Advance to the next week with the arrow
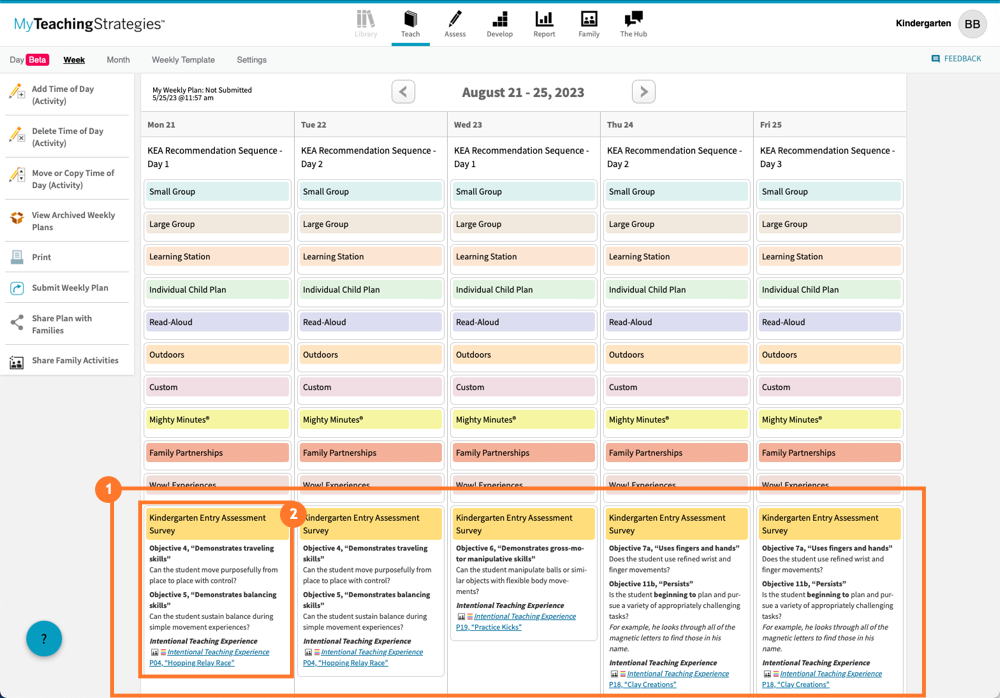The width and height of the screenshot is (1000, 698). (x=643, y=91)
